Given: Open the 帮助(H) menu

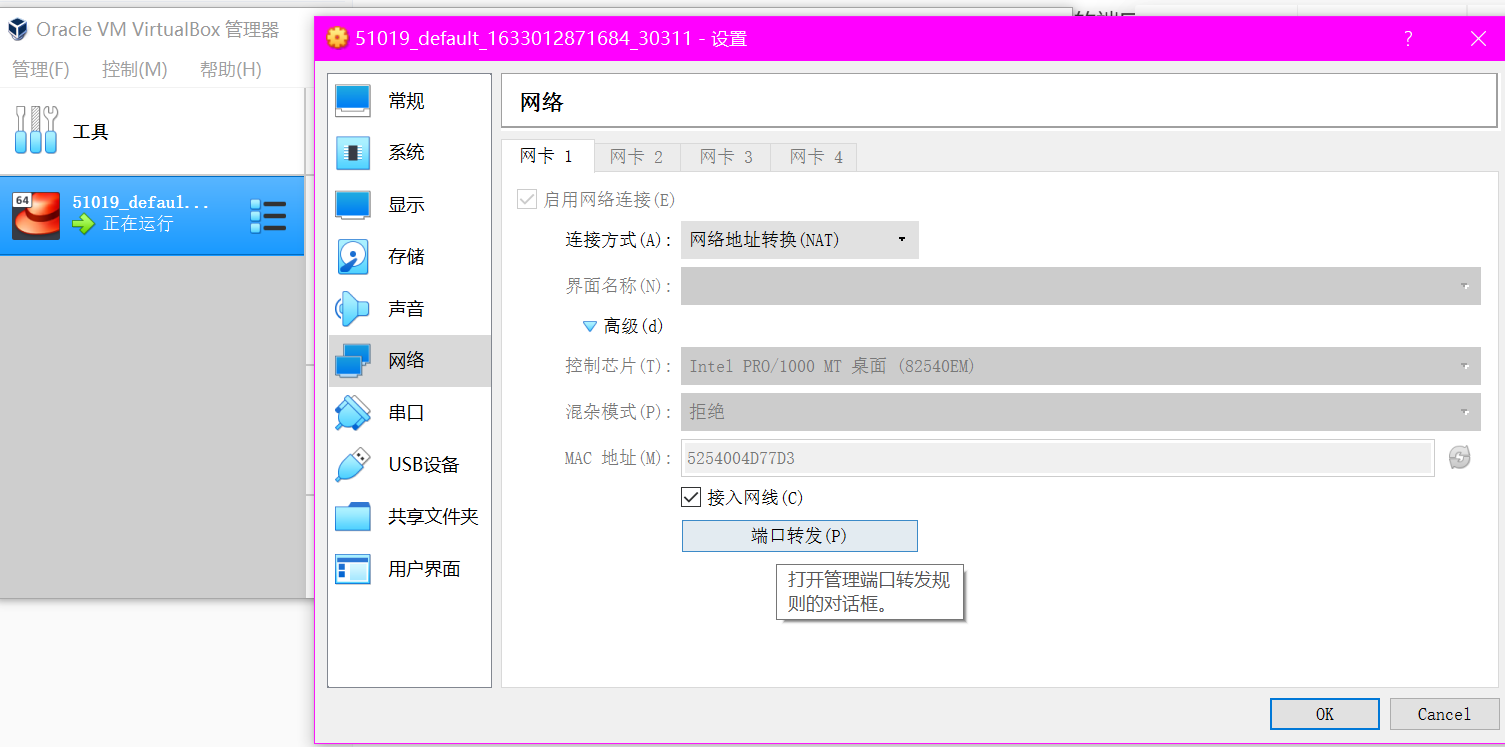Looking at the screenshot, I should click(x=230, y=69).
